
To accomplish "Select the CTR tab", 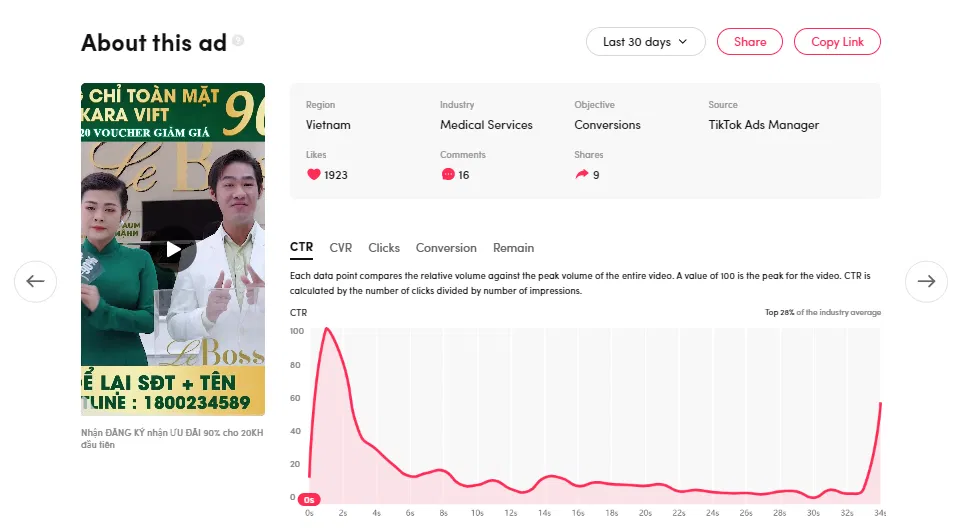I will point(301,248).
